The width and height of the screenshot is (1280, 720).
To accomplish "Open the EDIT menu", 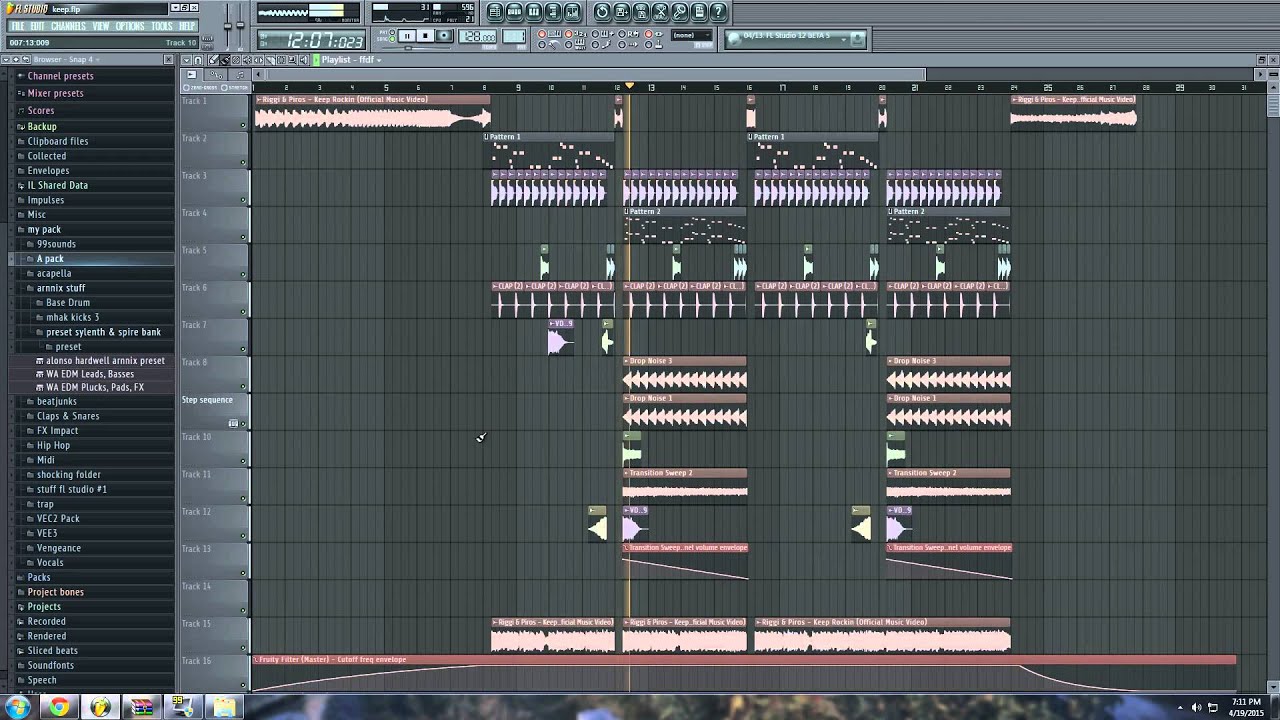I will pos(37,26).
